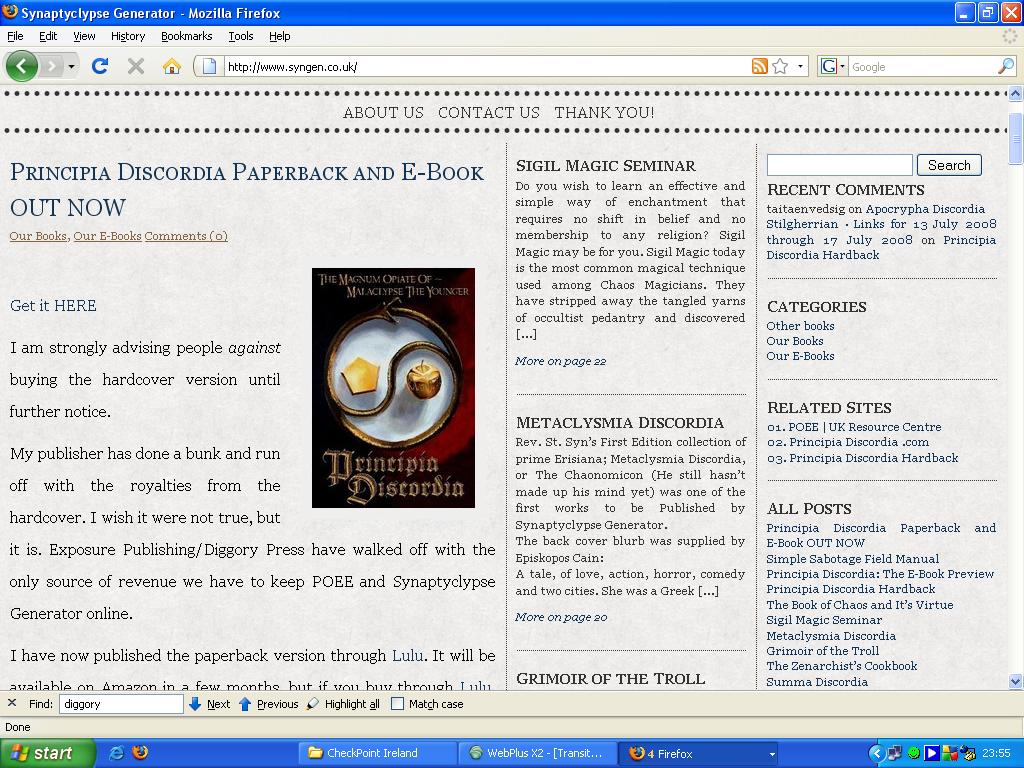Close the Find bar

click(x=12, y=703)
